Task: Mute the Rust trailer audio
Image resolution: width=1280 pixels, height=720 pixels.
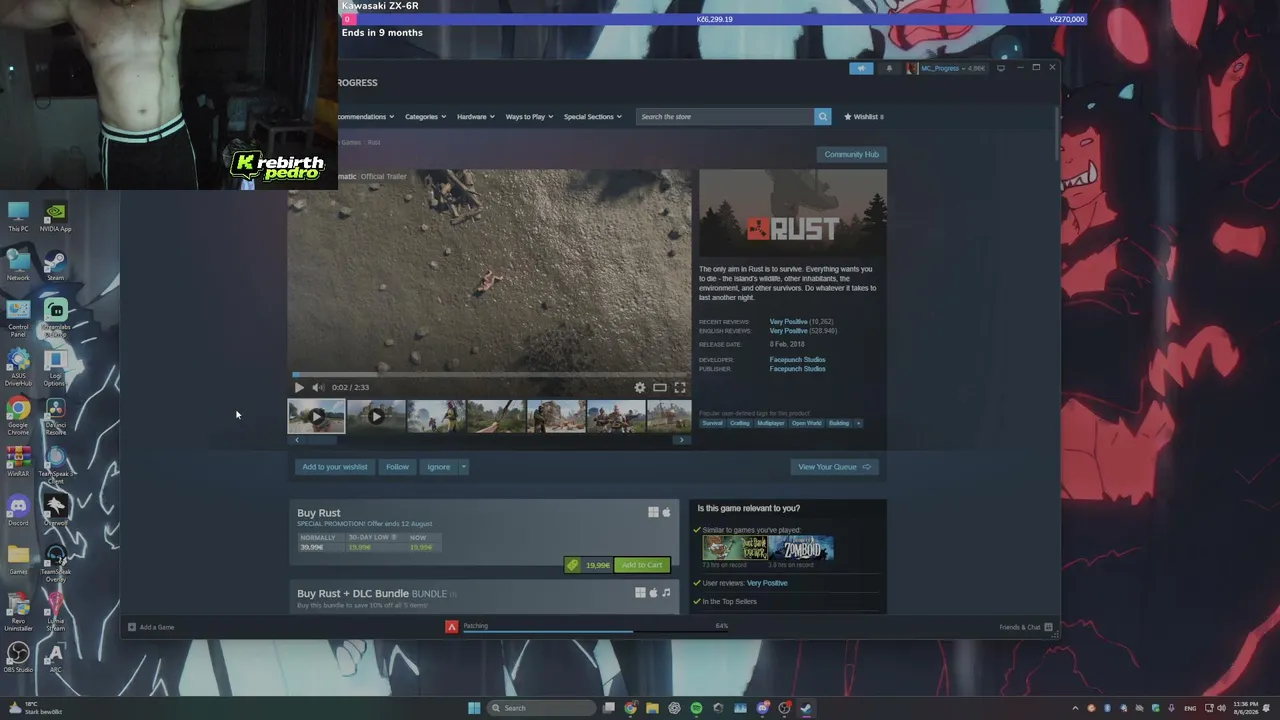Action: (x=318, y=387)
